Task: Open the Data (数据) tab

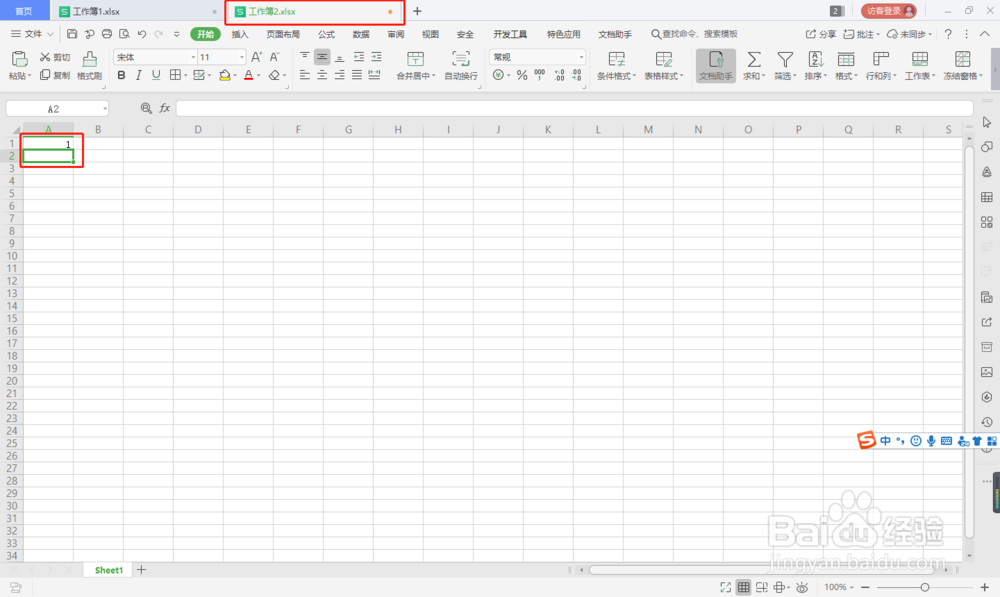Action: (x=361, y=34)
